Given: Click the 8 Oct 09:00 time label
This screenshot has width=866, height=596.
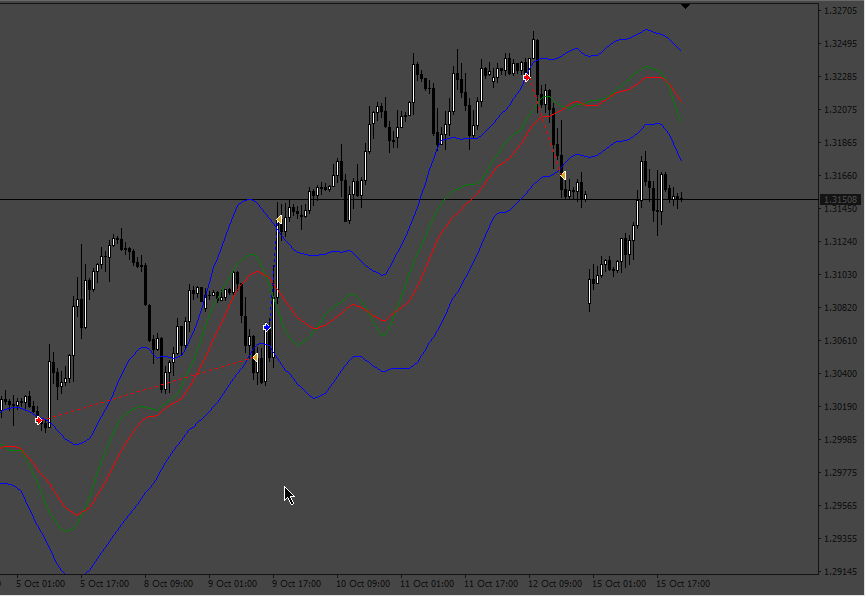Looking at the screenshot, I should click(168, 584).
